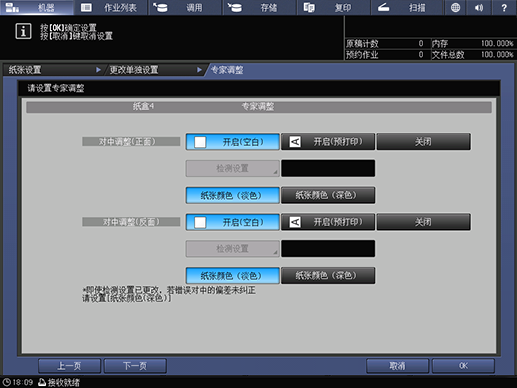Open the 存储 store tab
Screen dimensions: 517x388
[x=260, y=7]
